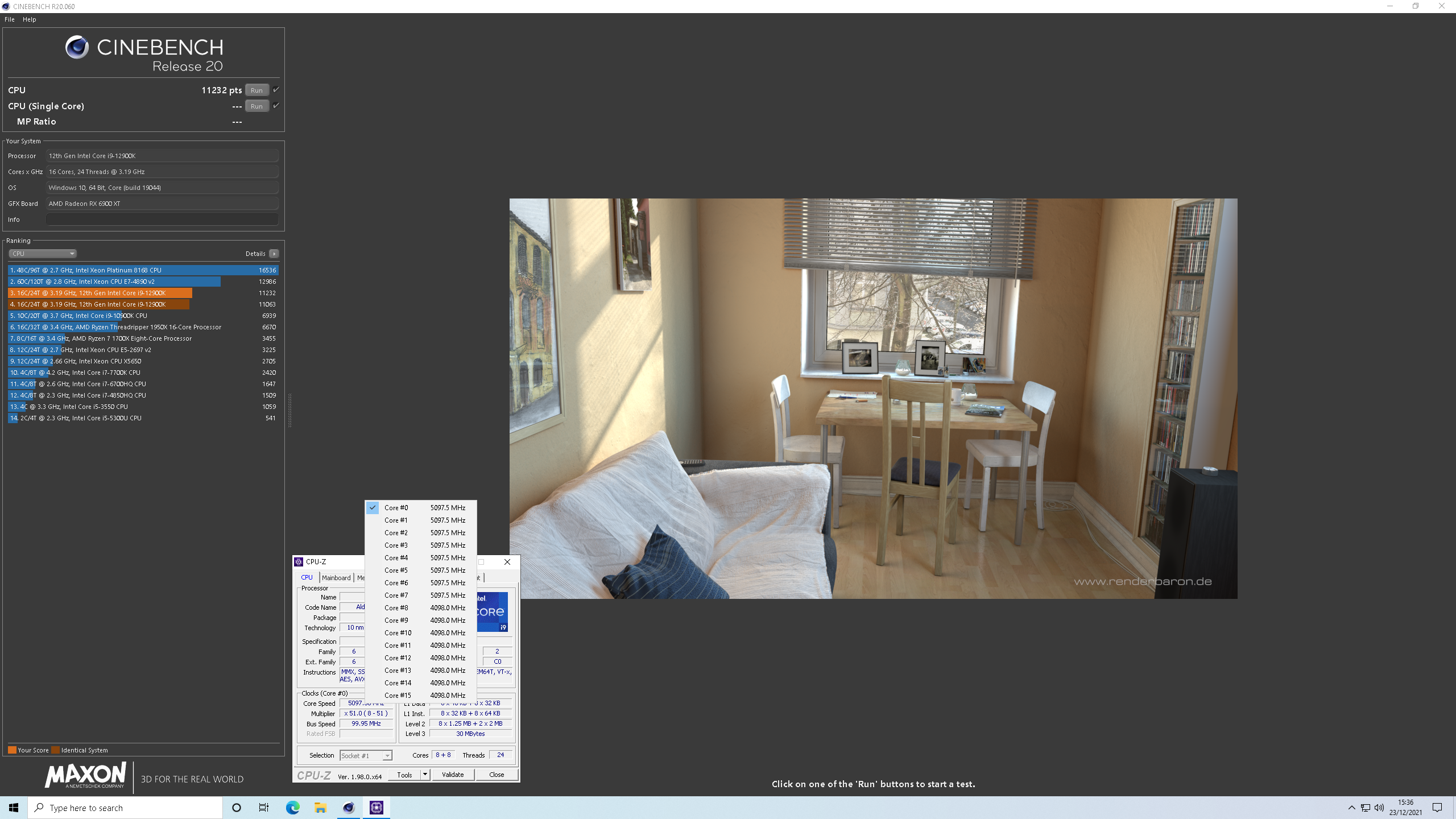The width and height of the screenshot is (1456, 819).
Task: Launch Microsoft Edge from the taskbar
Action: pos(292,808)
